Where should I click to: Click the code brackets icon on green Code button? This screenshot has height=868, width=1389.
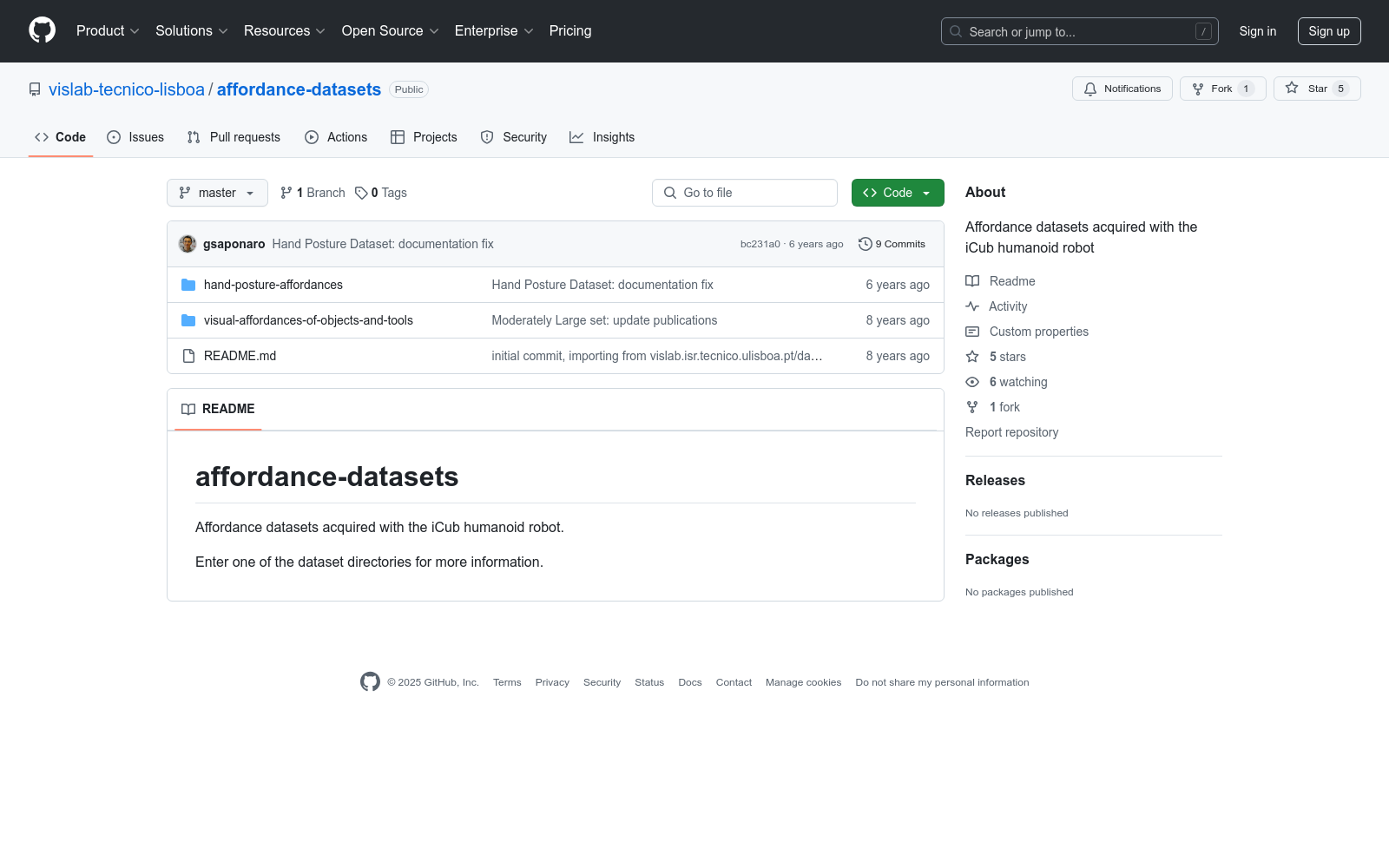click(x=870, y=193)
